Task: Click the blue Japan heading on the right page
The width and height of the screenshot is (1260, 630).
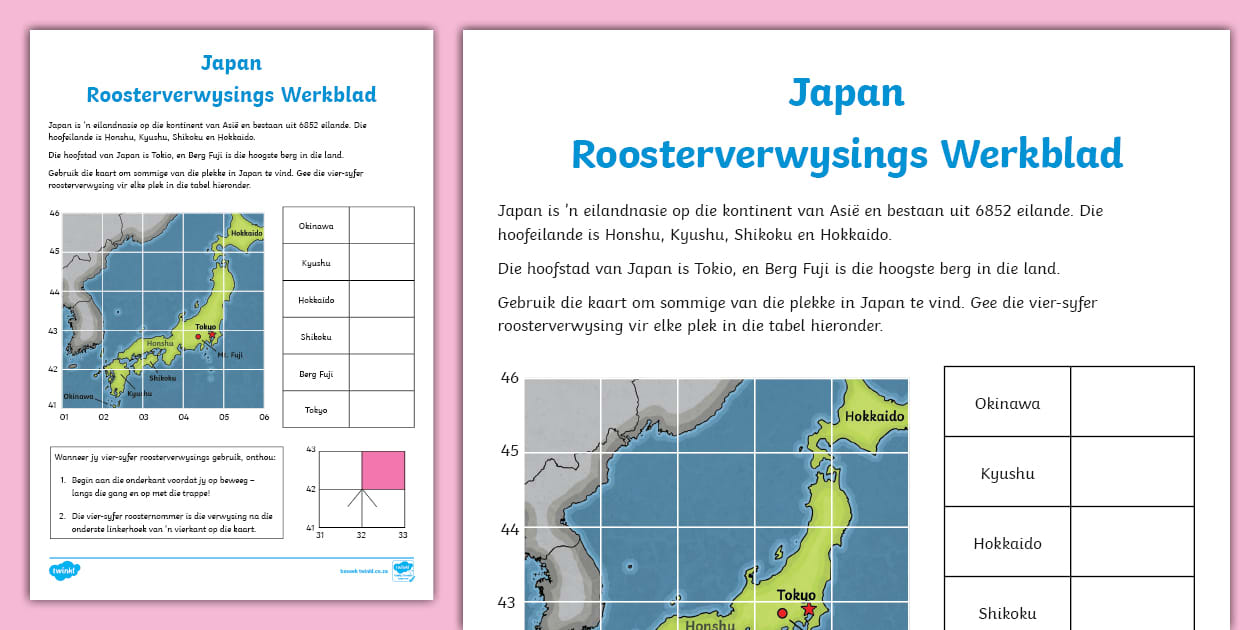Action: pyautogui.click(x=848, y=93)
